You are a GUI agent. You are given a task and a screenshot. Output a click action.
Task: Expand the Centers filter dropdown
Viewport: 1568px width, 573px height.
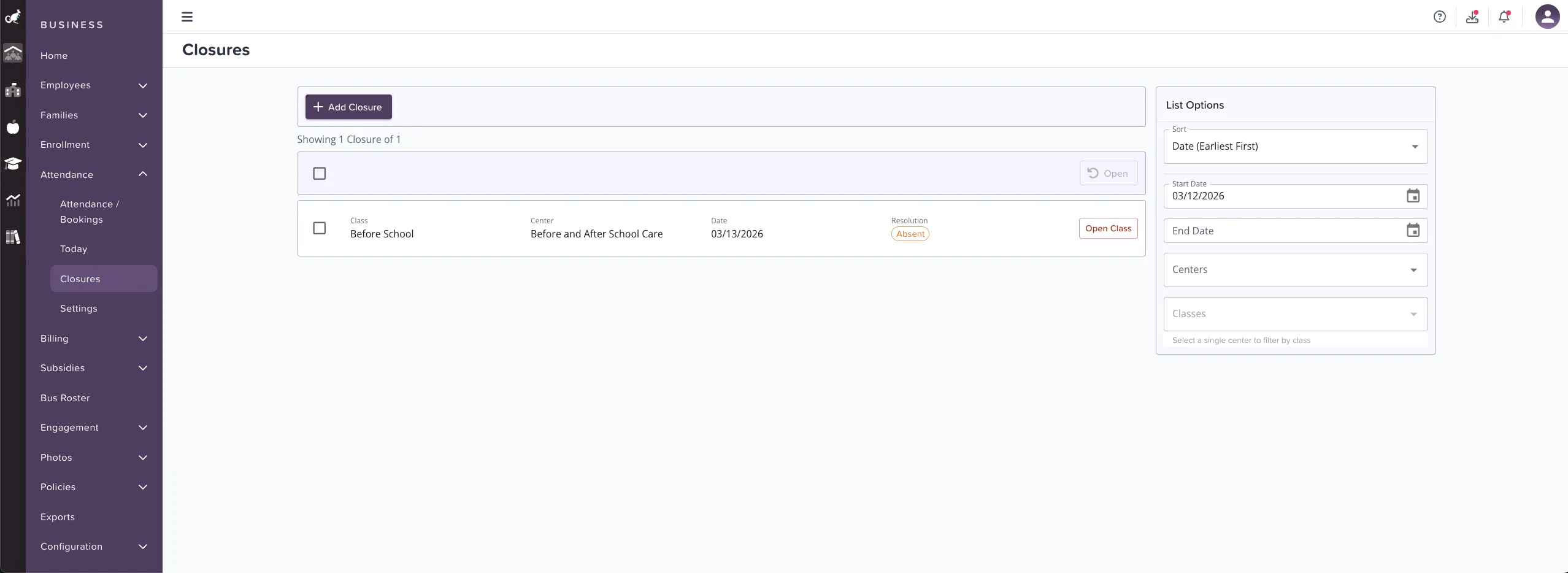click(x=1296, y=270)
